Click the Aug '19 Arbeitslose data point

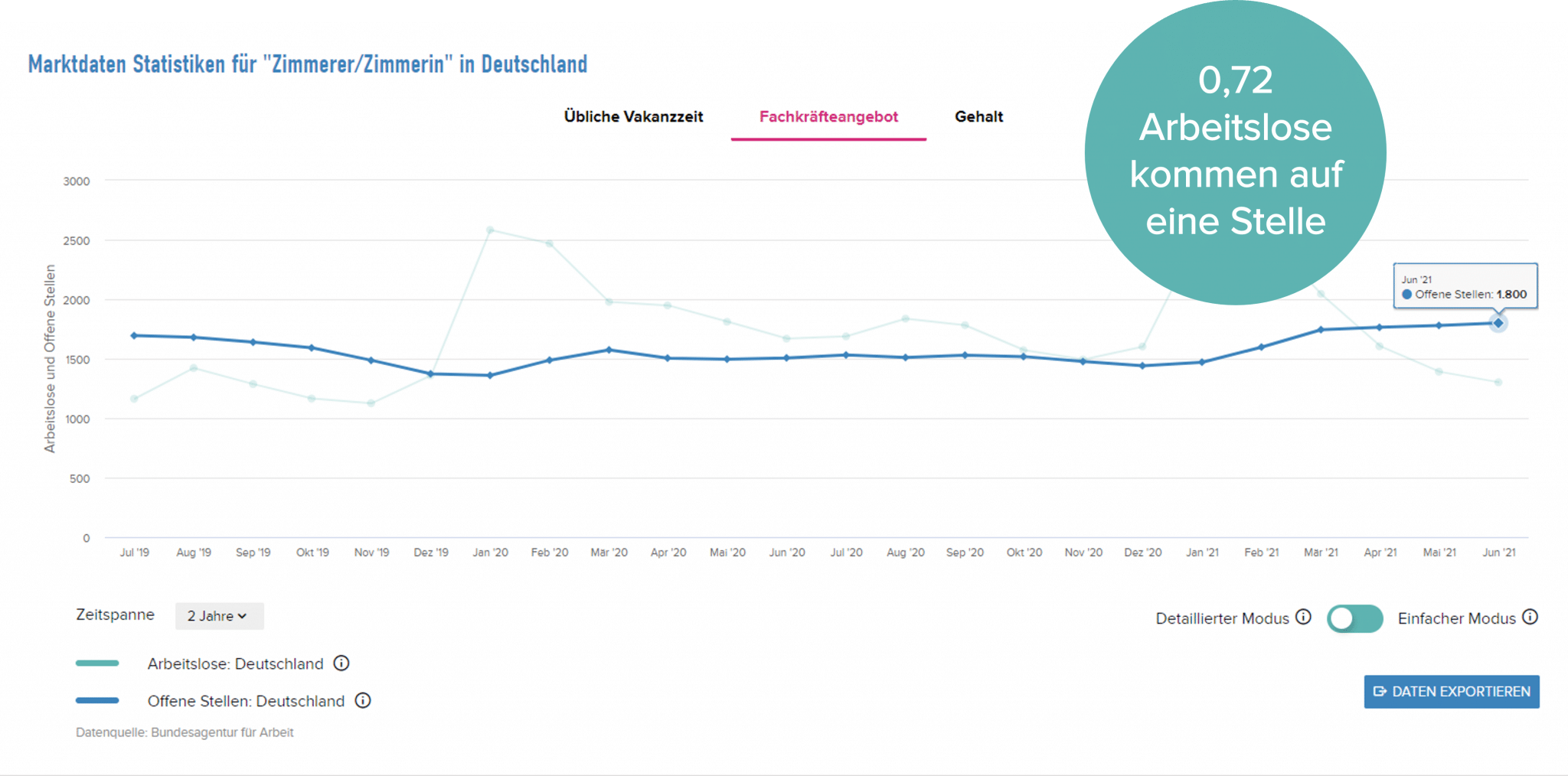click(x=194, y=368)
